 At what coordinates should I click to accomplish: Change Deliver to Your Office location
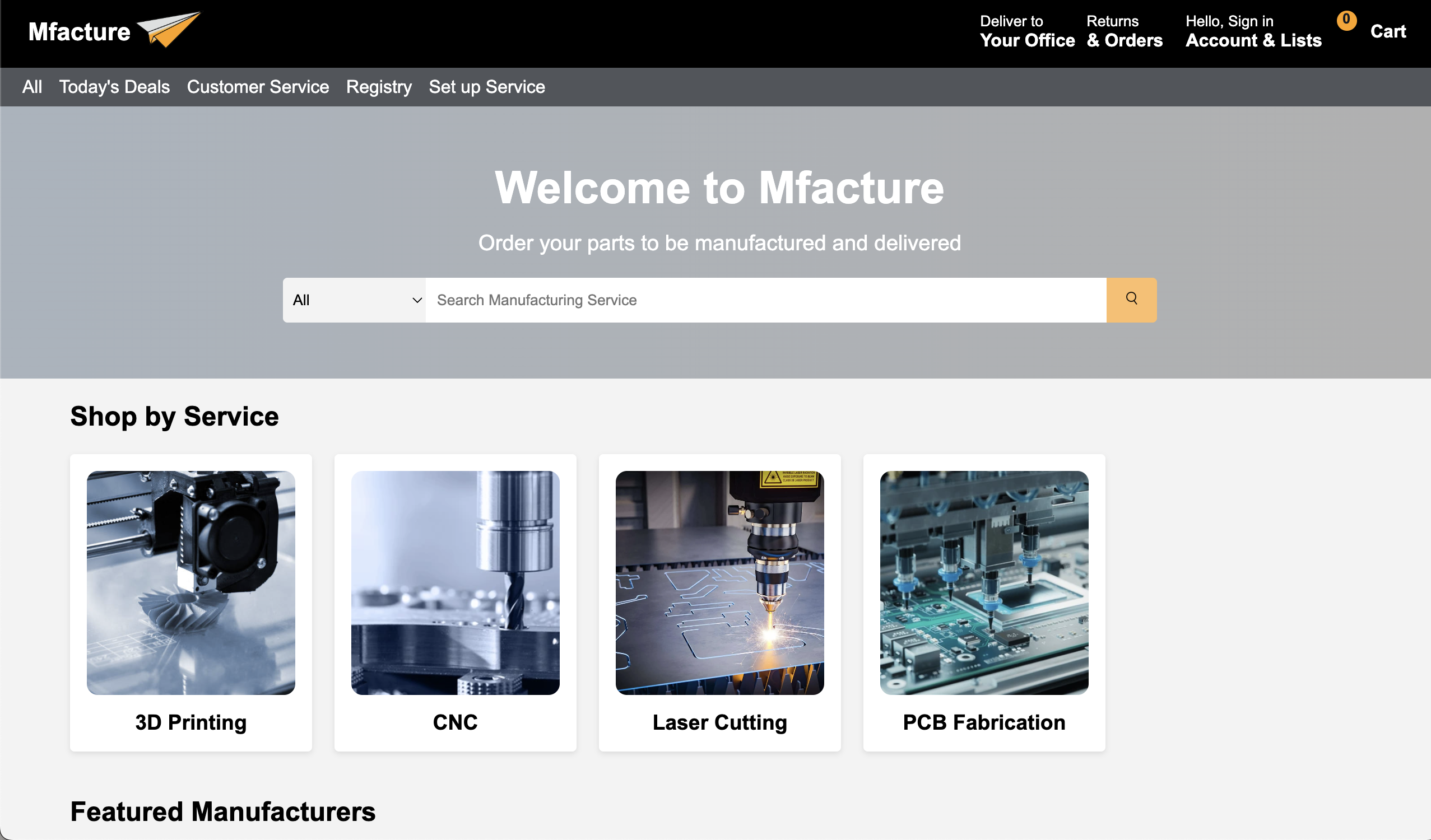pyautogui.click(x=1026, y=31)
